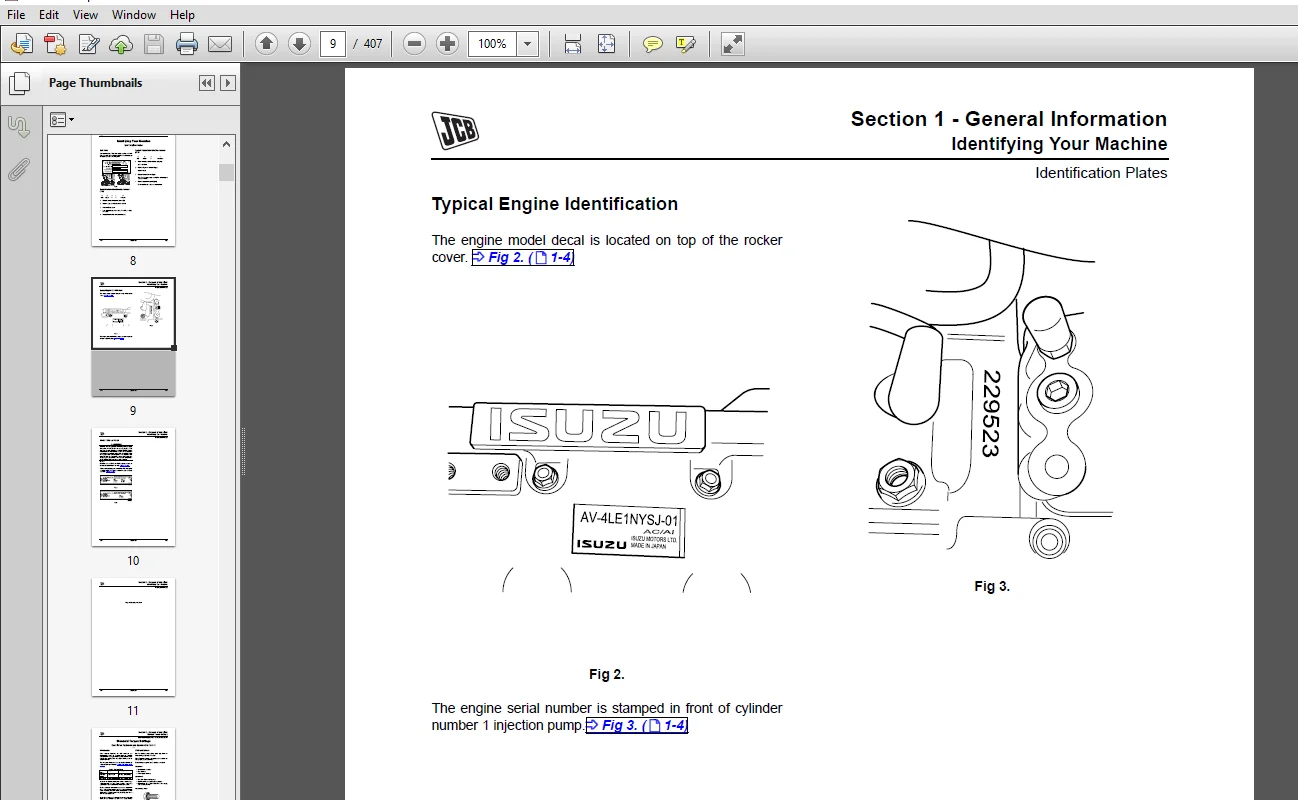Click the serial number '229523' in figure
Viewport: 1298px width, 800px height.
pyautogui.click(x=991, y=413)
